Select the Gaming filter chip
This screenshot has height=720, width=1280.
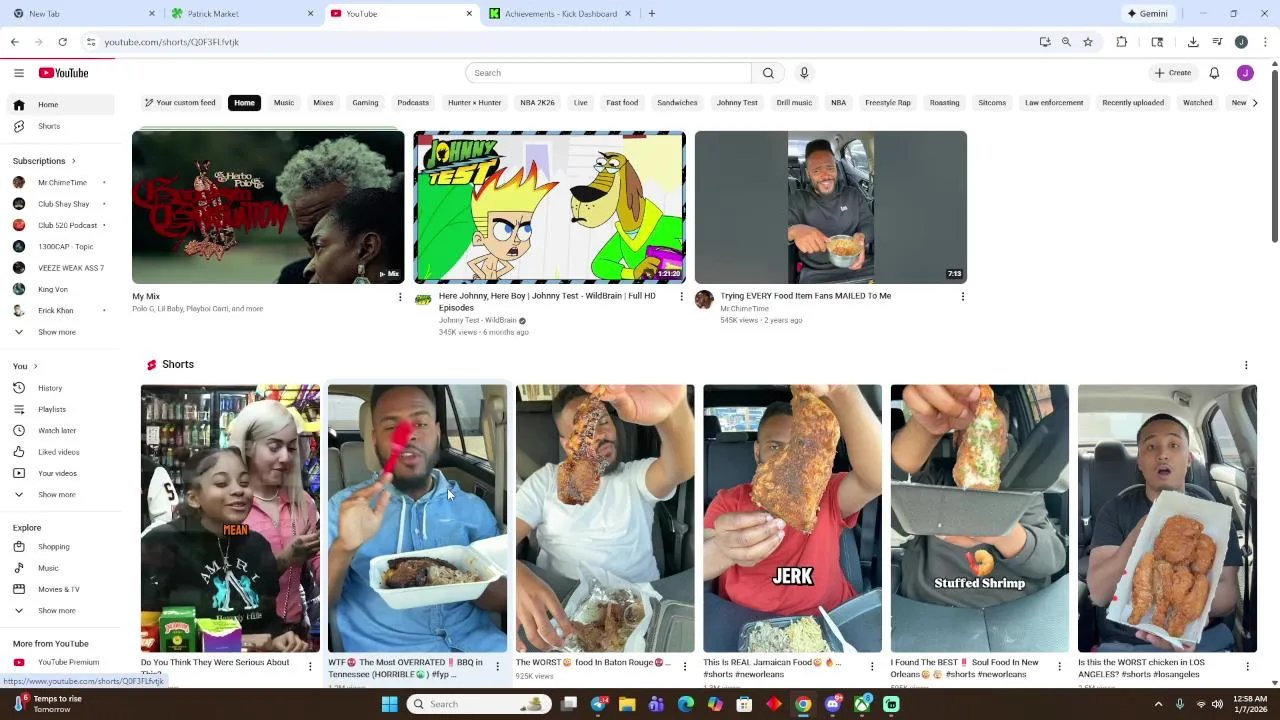click(x=365, y=103)
